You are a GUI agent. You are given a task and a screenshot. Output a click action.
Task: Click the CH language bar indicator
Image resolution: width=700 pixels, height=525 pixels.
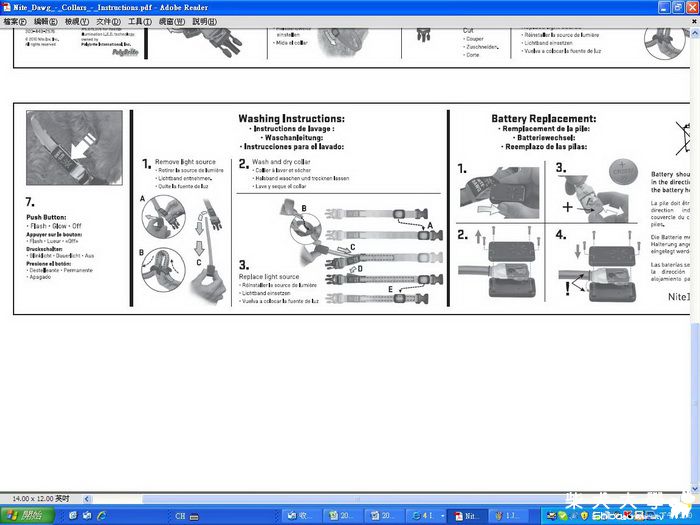click(x=180, y=516)
